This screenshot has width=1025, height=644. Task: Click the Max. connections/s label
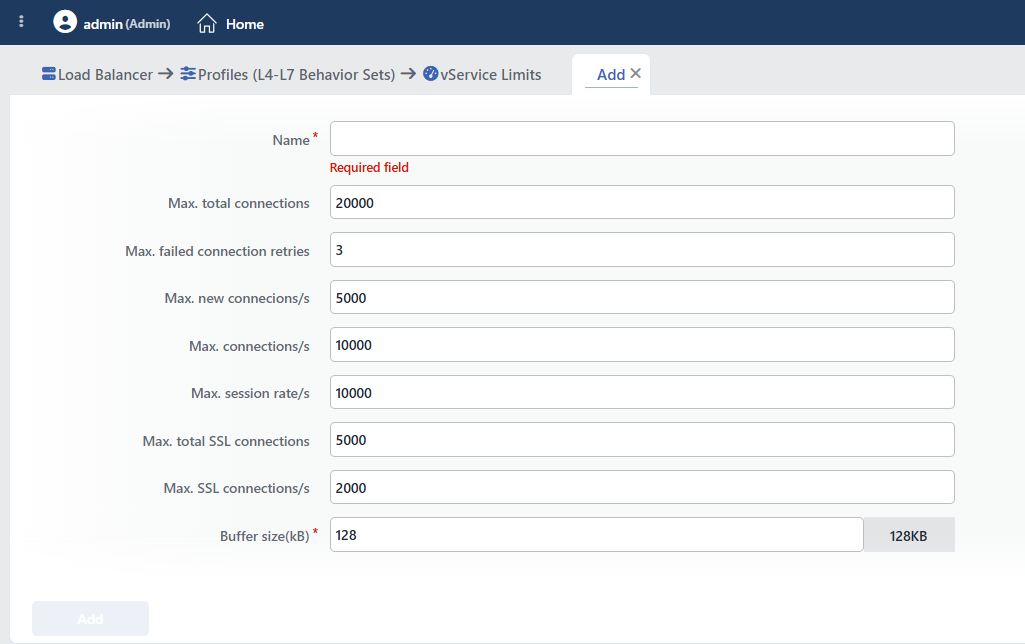(x=249, y=346)
